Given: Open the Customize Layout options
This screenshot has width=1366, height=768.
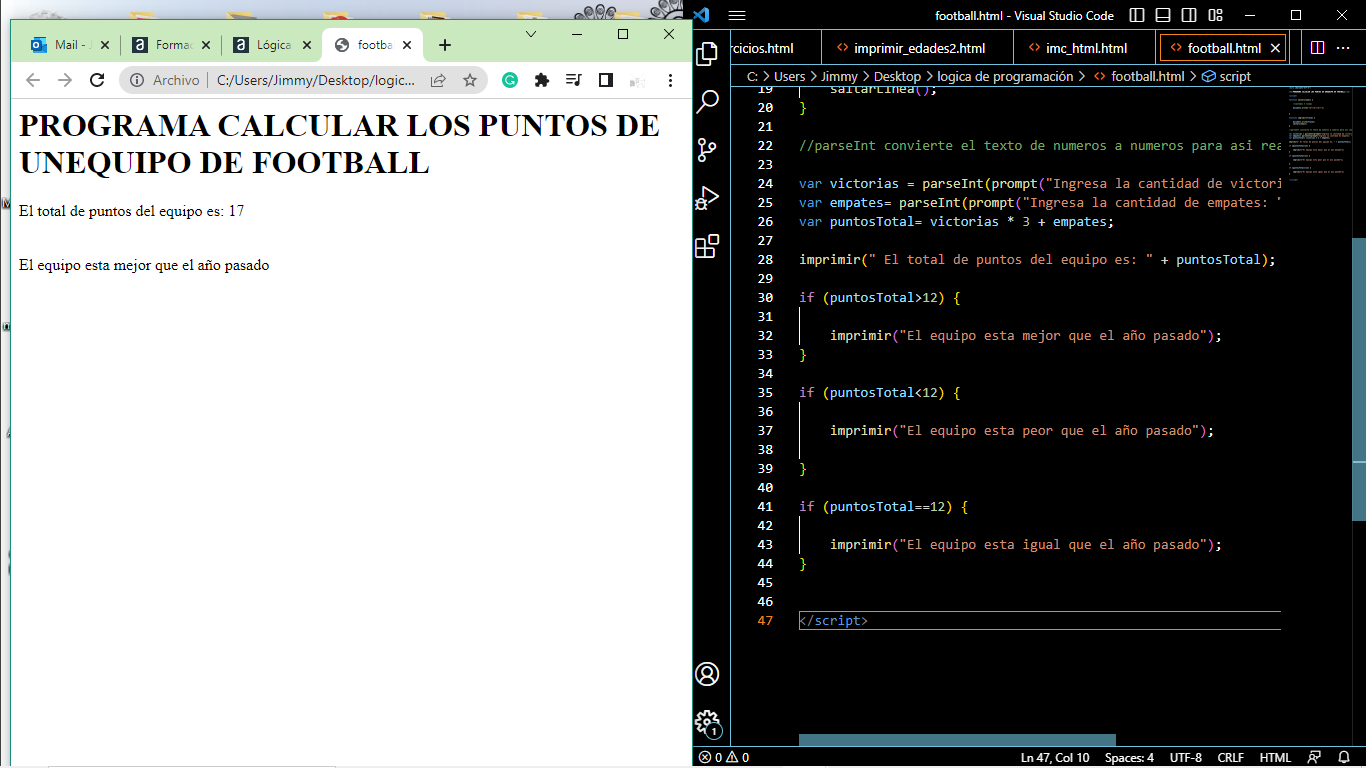Looking at the screenshot, I should click(1215, 15).
